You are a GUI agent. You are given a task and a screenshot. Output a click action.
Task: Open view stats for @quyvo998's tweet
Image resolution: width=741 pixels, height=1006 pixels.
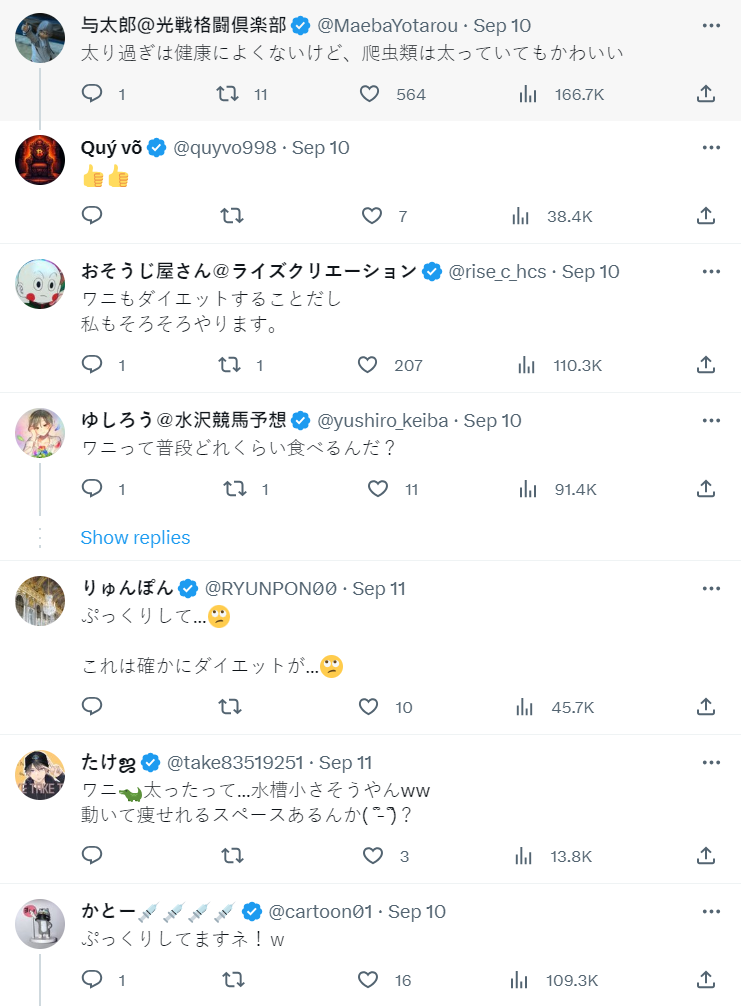tap(522, 216)
